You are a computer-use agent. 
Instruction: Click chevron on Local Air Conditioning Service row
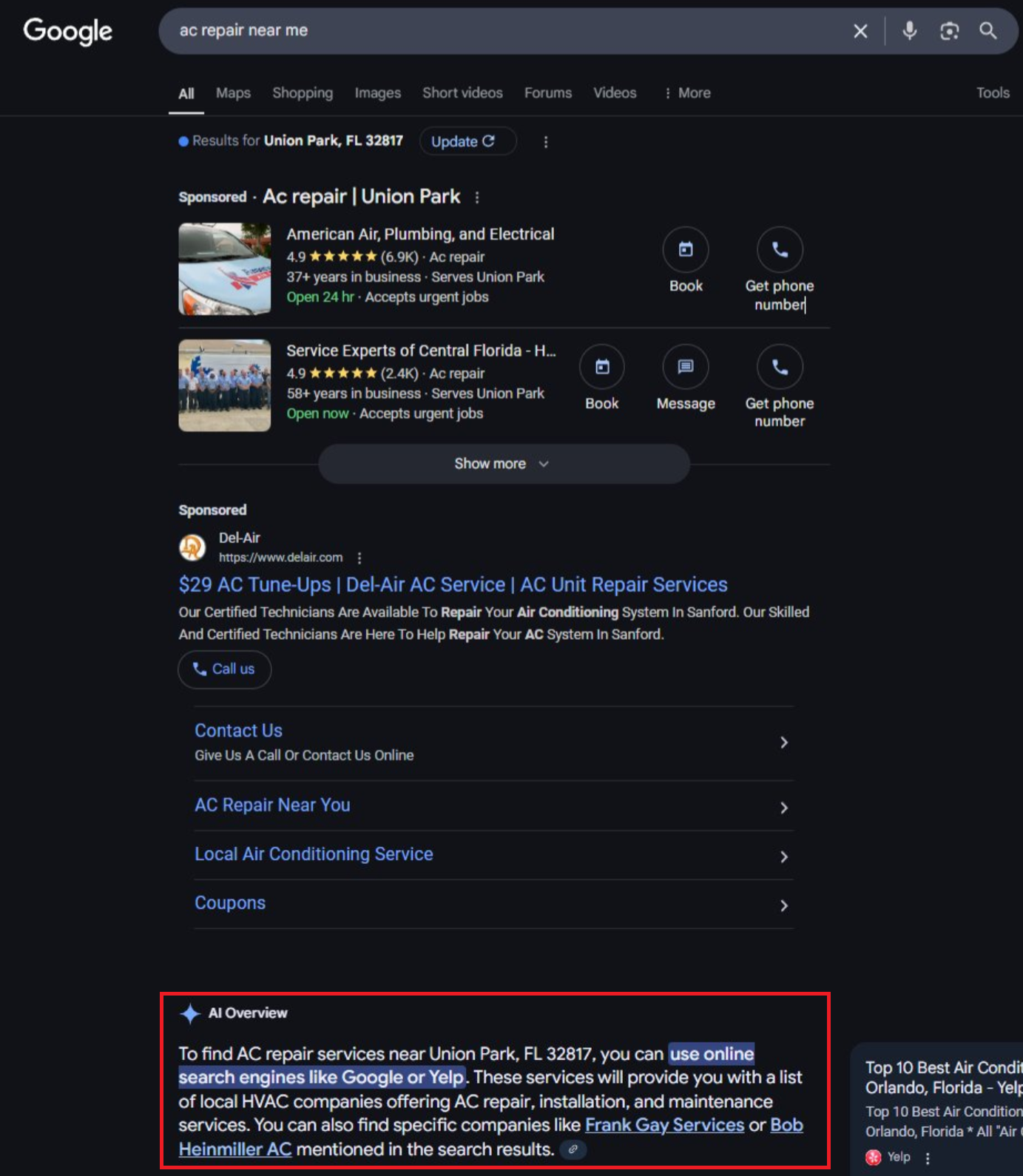click(x=784, y=856)
